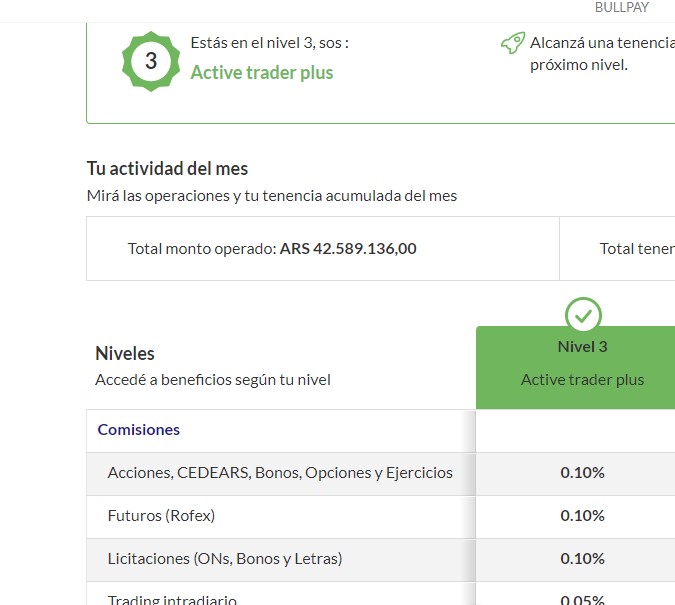Select the Futuros (Rofex) row
The width and height of the screenshot is (675, 605).
click(x=161, y=516)
